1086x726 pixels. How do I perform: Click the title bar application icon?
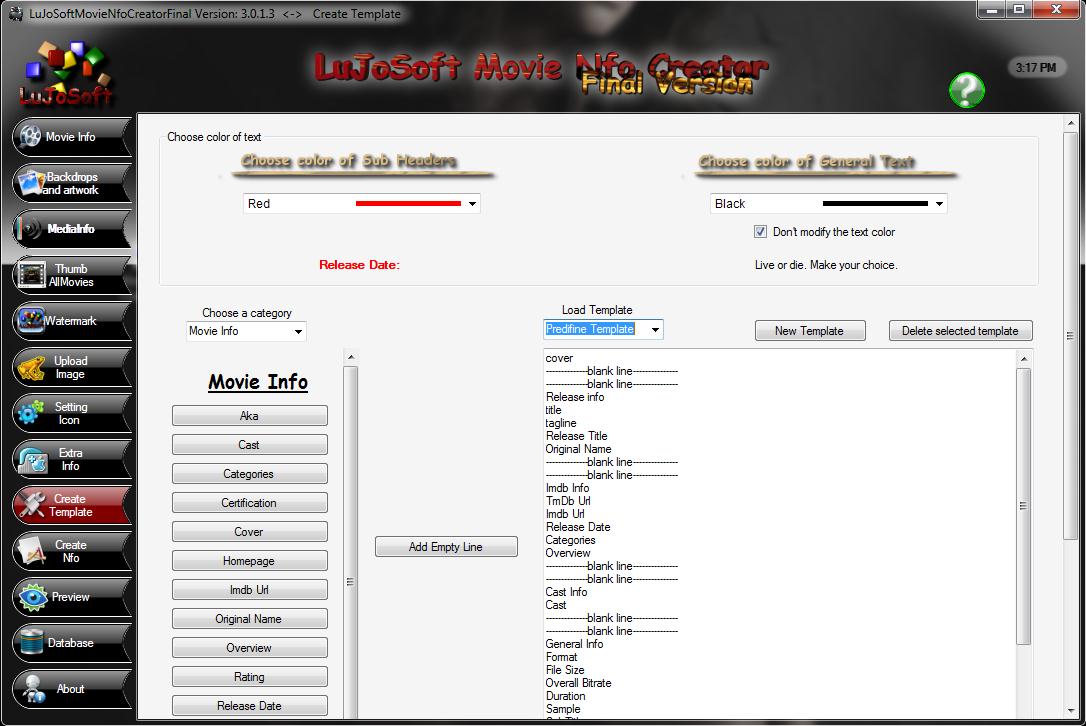point(15,13)
